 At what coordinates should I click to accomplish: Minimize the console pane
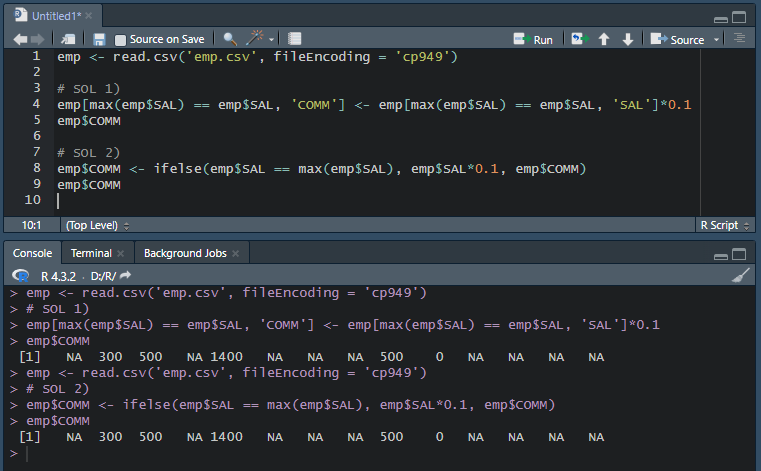coord(721,256)
